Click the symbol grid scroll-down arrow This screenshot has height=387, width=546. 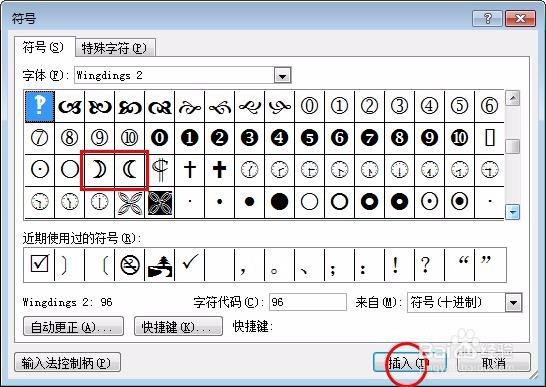point(513,212)
